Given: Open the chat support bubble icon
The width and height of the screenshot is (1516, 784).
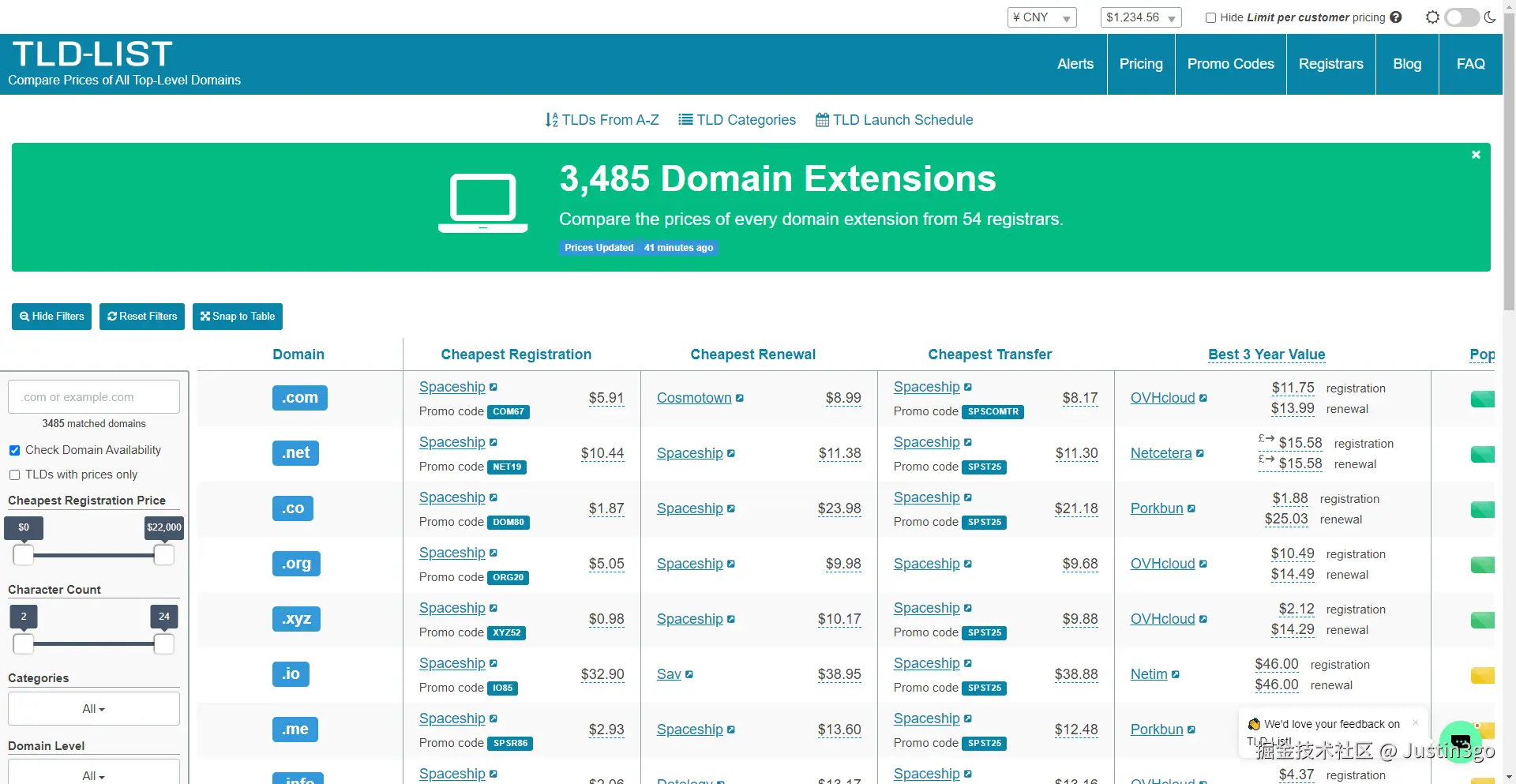Looking at the screenshot, I should point(1461,741).
